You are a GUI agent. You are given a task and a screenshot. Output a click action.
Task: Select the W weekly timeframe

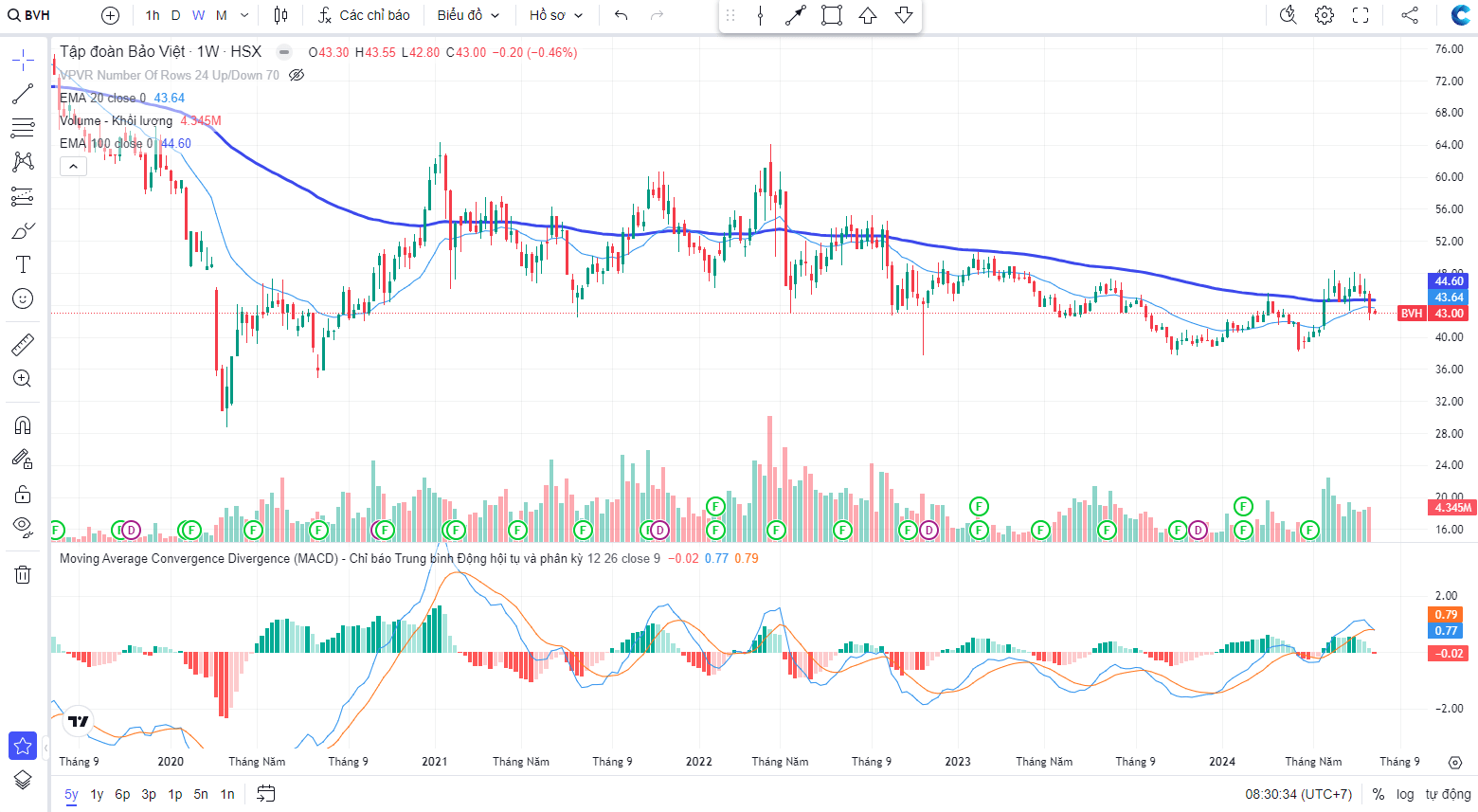coord(198,15)
